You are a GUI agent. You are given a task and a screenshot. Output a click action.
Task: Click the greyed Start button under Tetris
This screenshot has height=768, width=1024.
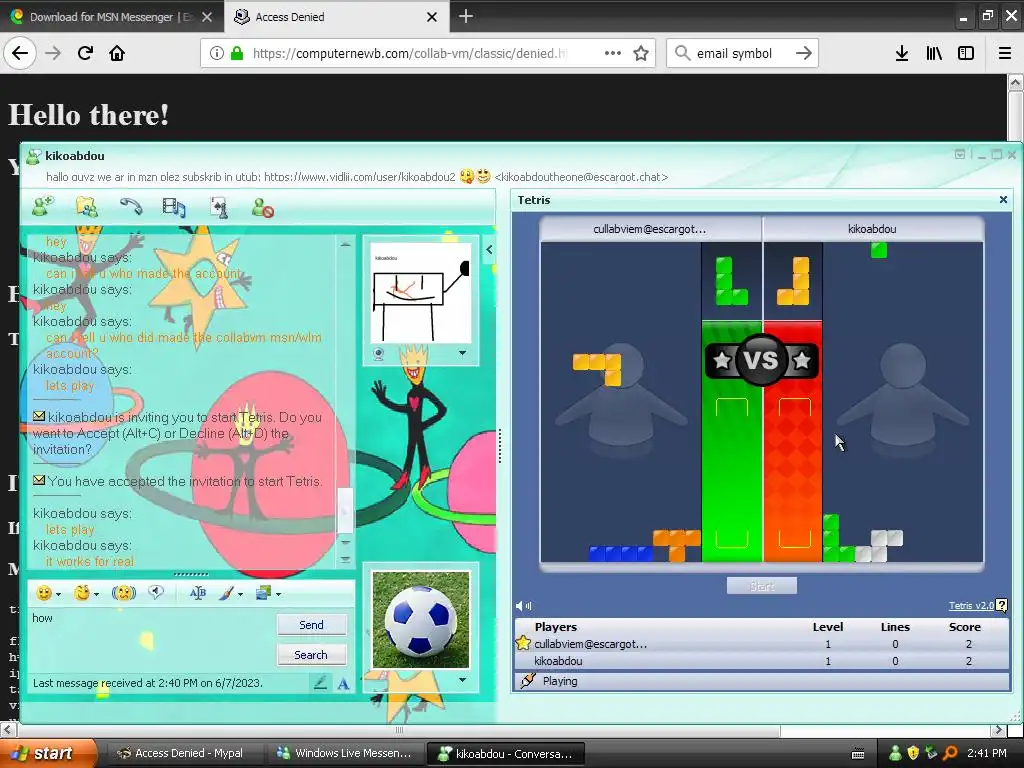761,586
